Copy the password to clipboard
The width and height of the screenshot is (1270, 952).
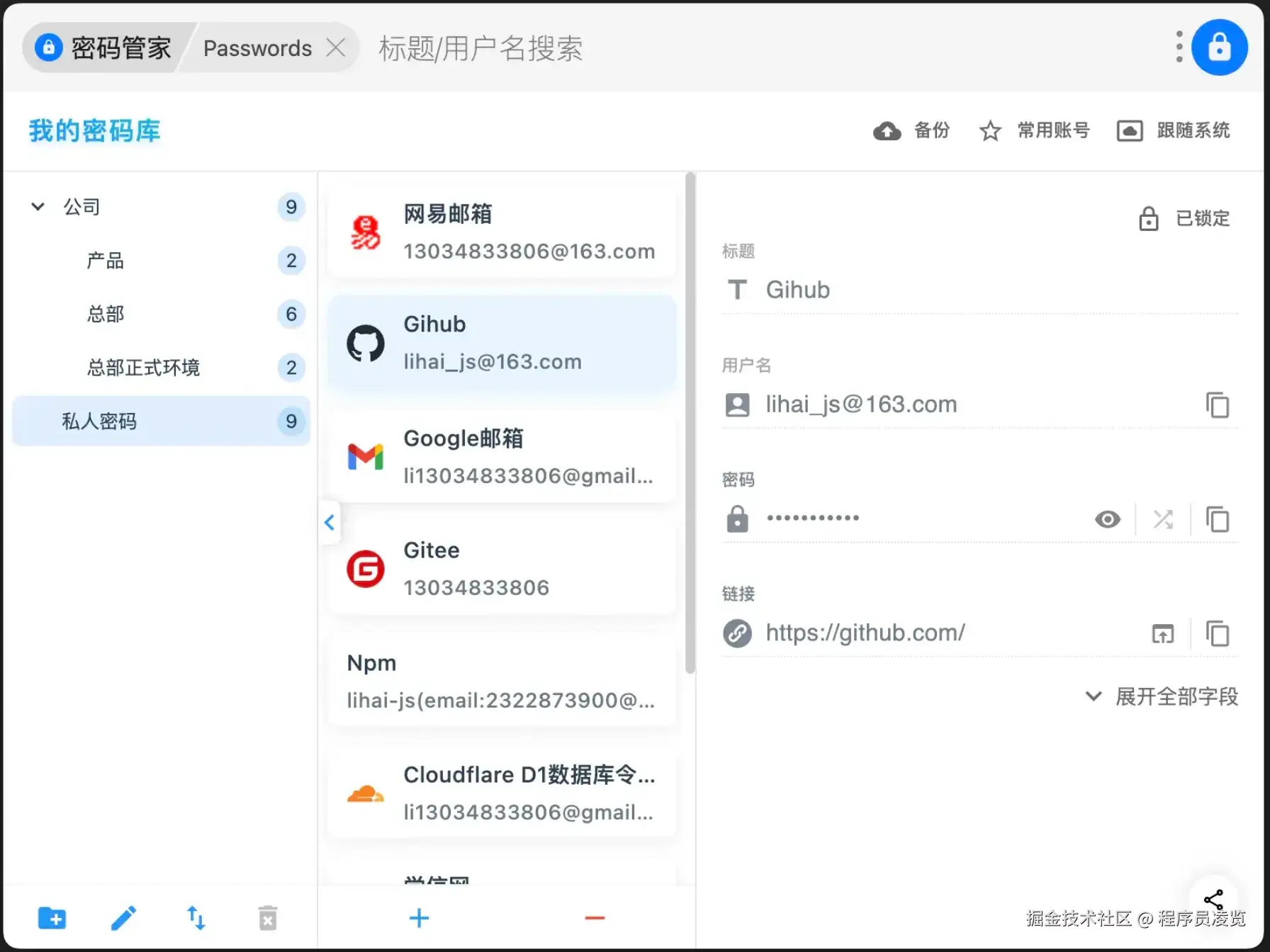[x=1218, y=519]
